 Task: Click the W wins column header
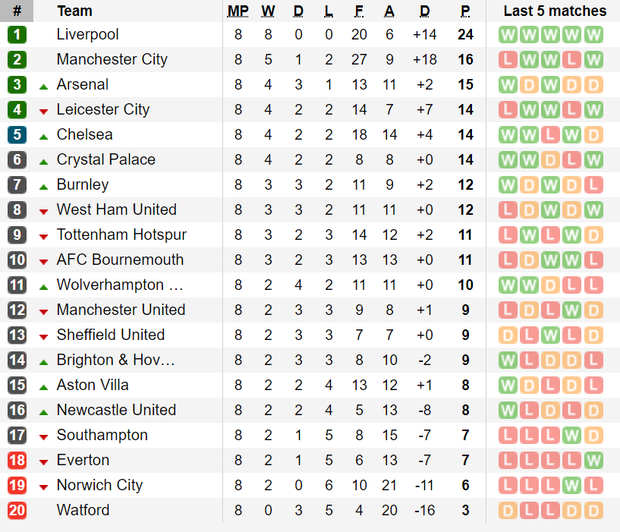[x=268, y=11]
